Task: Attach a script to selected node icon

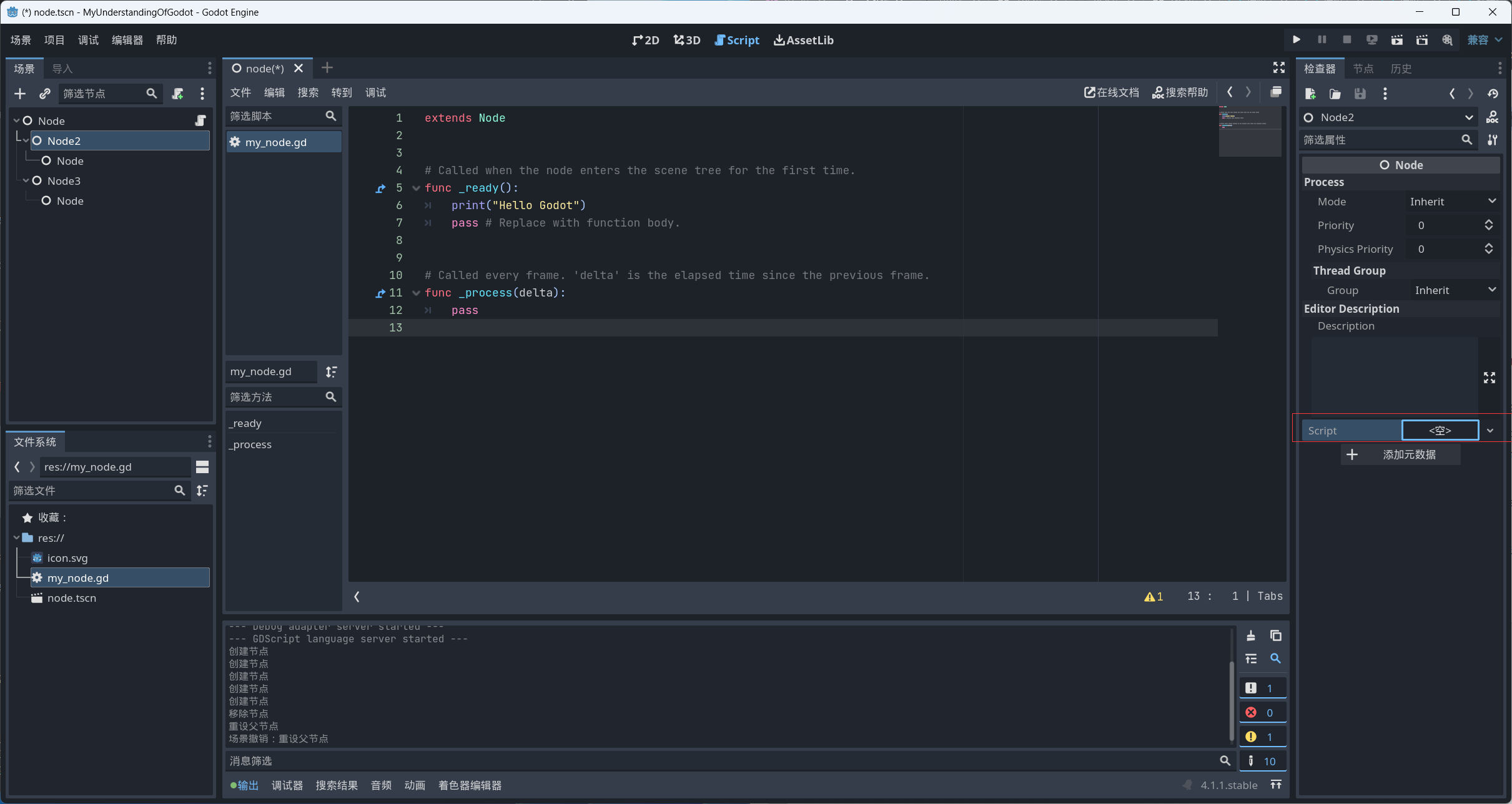Action: pyautogui.click(x=177, y=94)
